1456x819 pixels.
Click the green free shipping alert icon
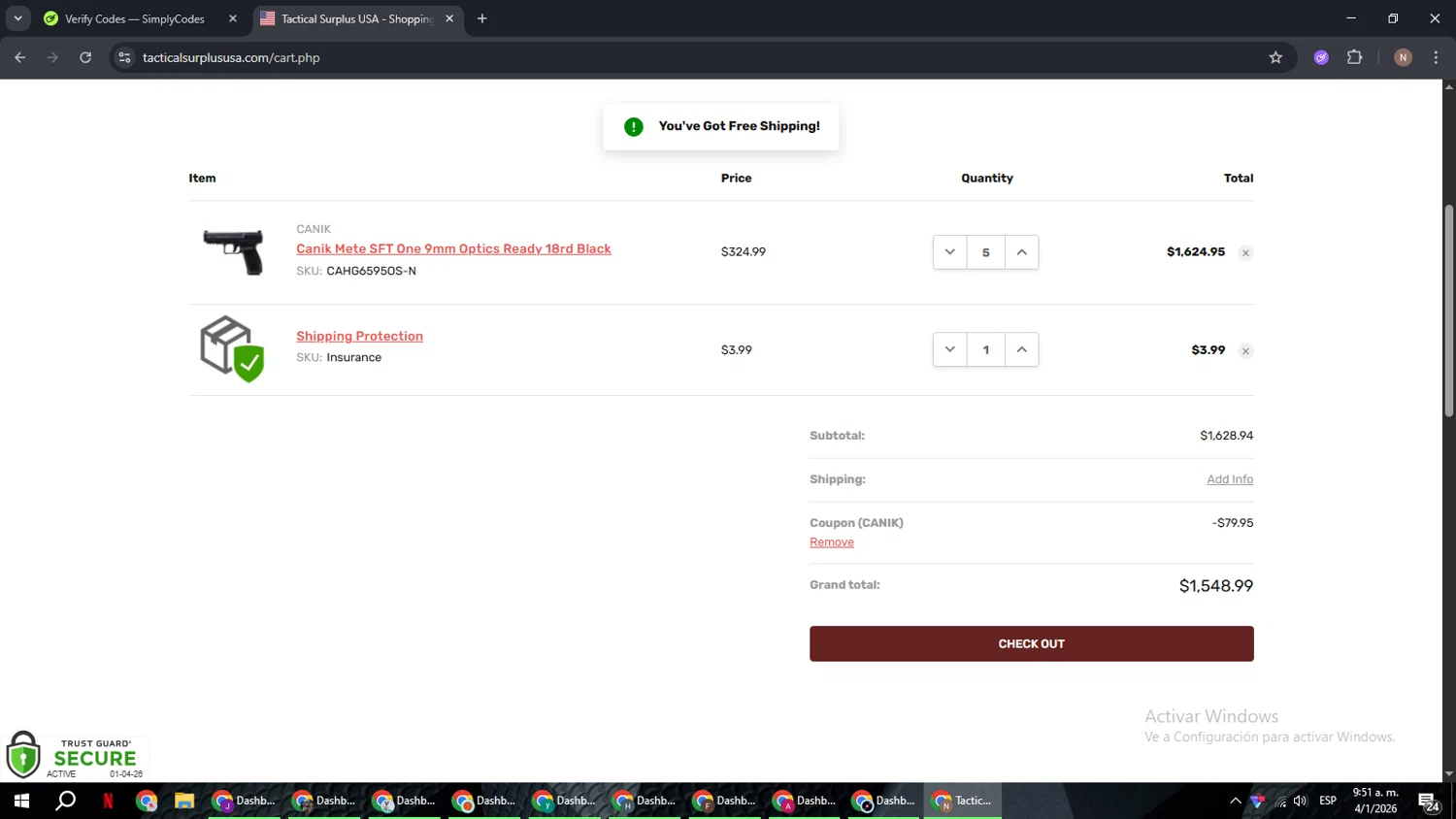pyautogui.click(x=634, y=127)
